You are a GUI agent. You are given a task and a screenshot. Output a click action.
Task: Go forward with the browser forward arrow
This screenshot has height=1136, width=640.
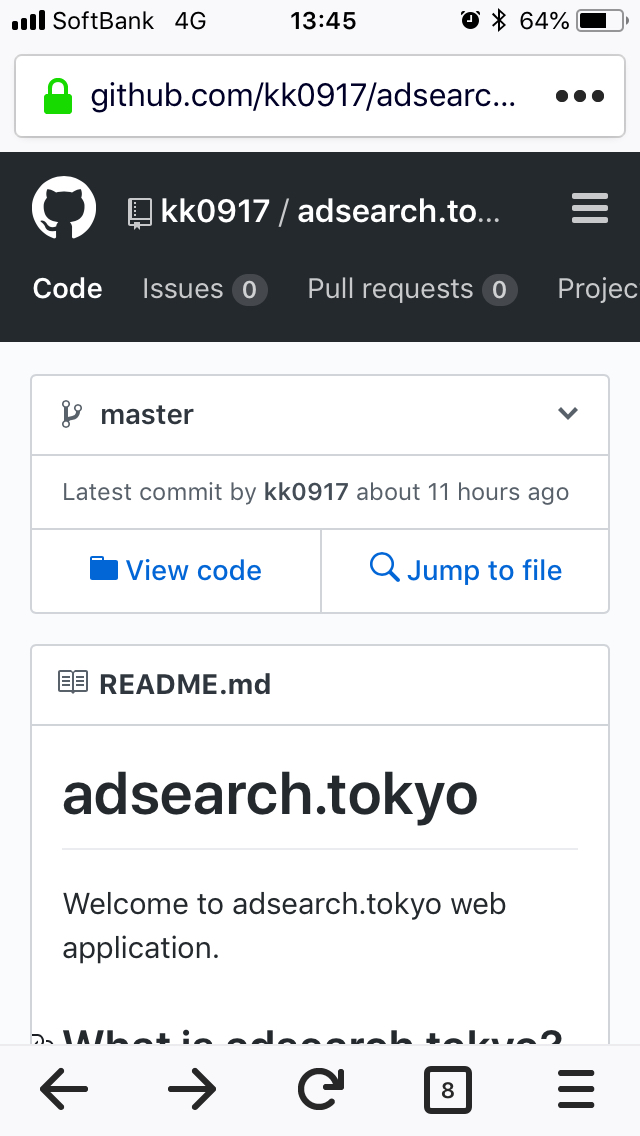(x=192, y=1089)
